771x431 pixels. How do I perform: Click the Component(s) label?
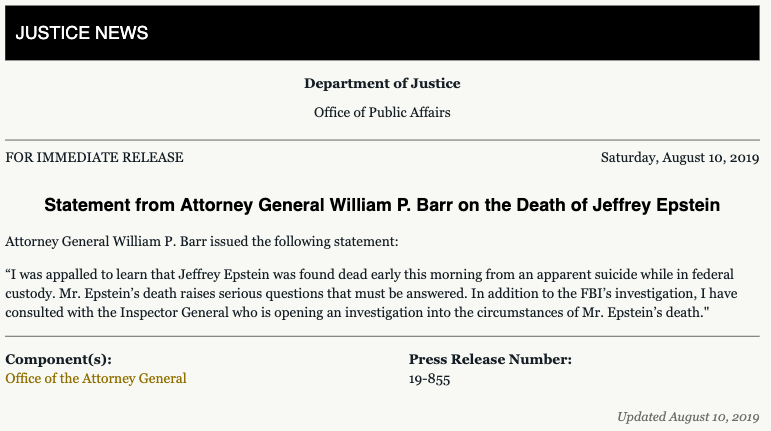click(58, 359)
